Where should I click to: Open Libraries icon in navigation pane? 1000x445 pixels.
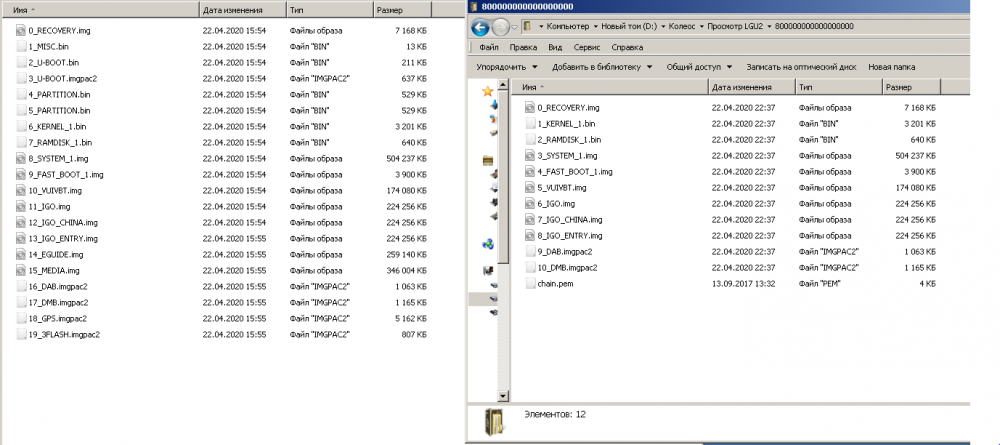point(489,160)
